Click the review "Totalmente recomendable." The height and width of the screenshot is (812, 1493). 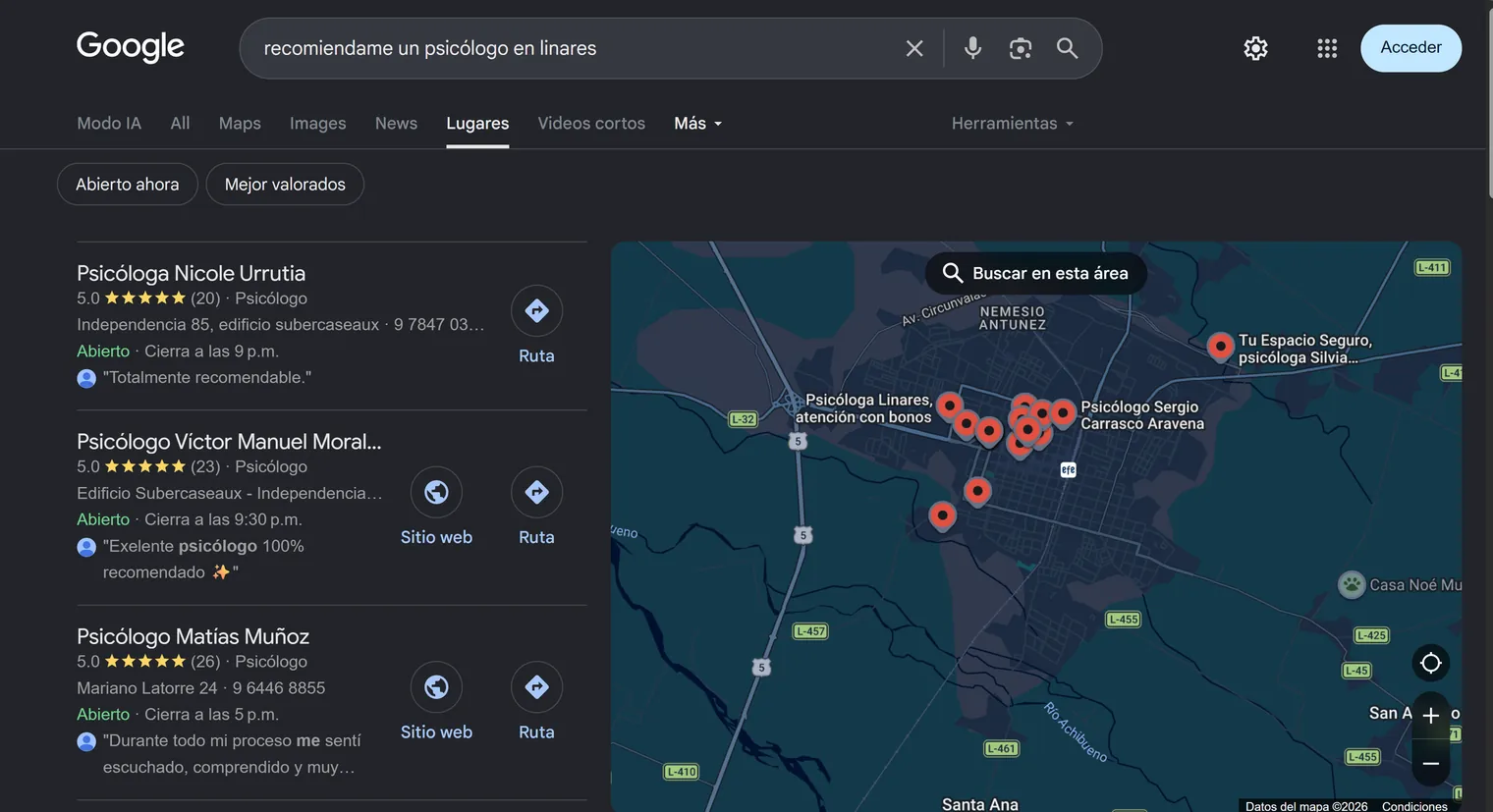click(x=206, y=378)
